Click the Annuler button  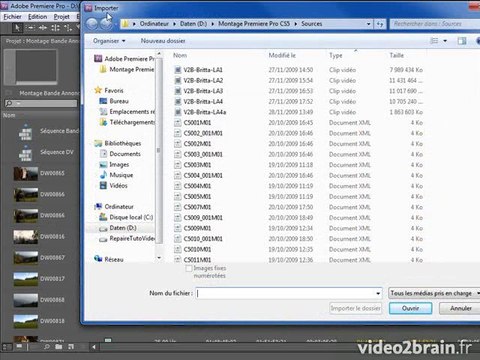461,308
